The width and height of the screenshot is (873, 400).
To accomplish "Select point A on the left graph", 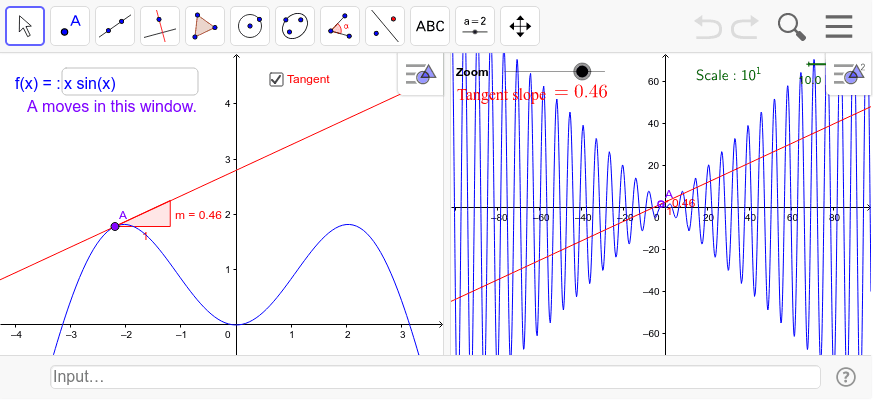I will pos(115,226).
